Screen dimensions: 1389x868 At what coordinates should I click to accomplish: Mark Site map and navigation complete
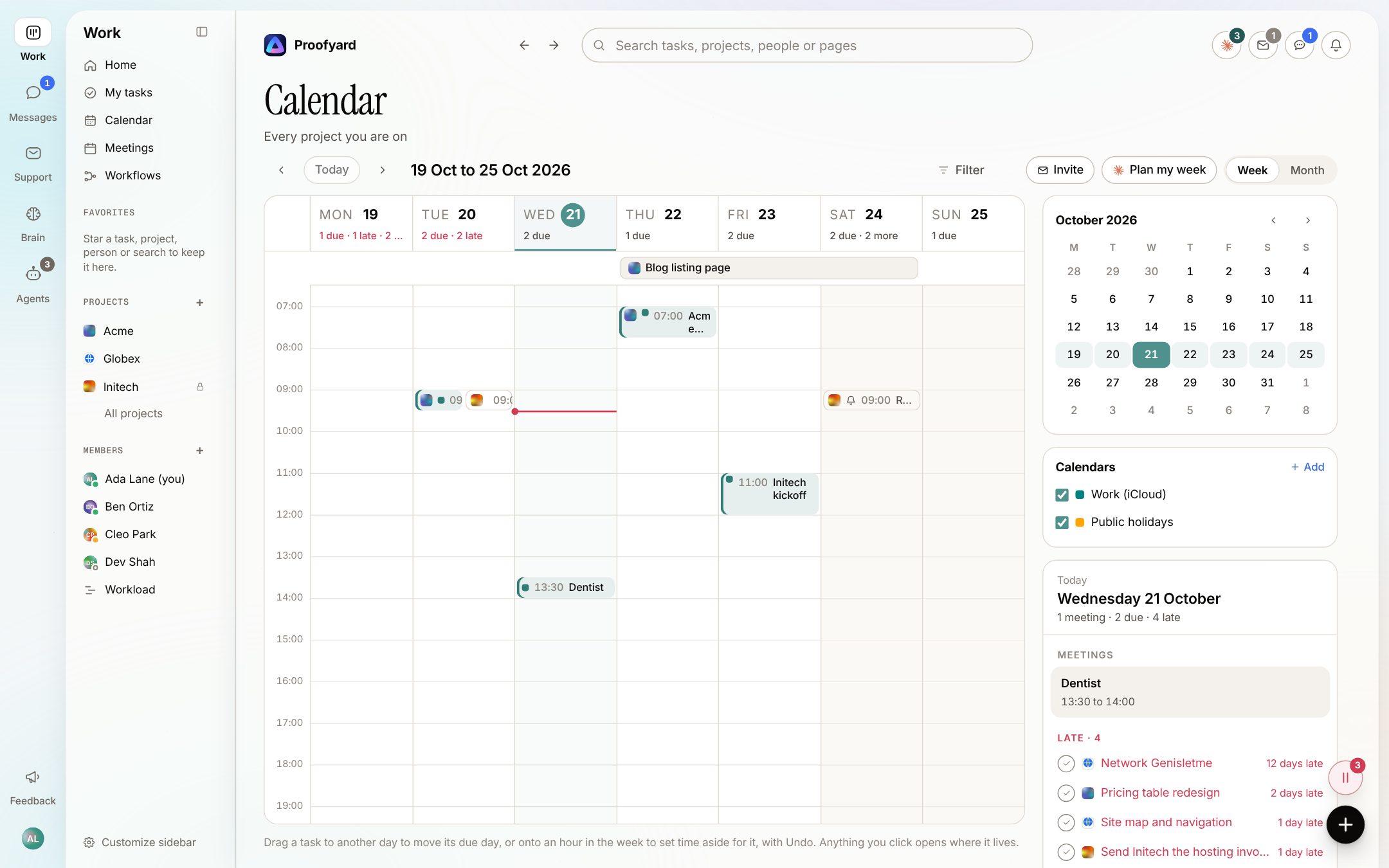click(x=1066, y=823)
